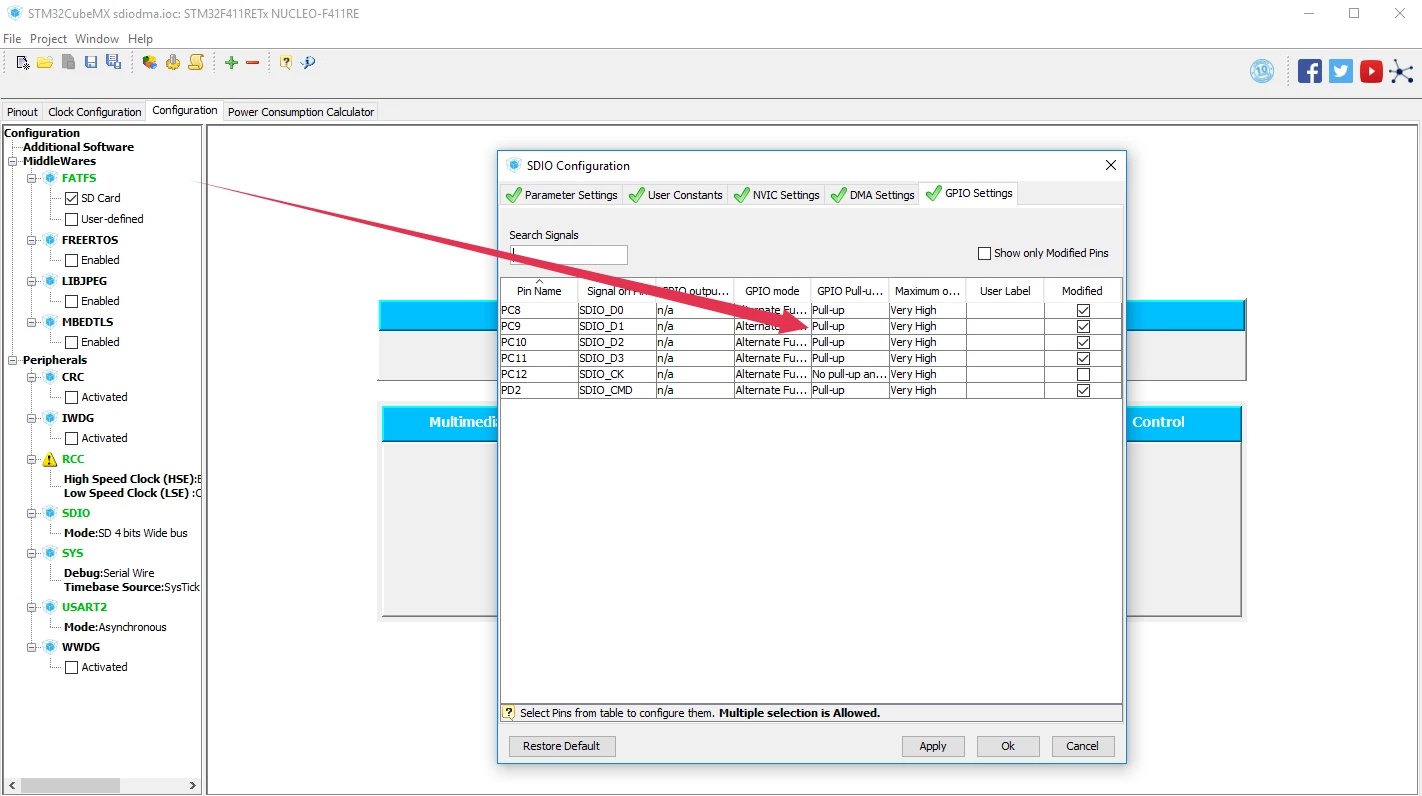Activate the WWDG checkbox
Image resolution: width=1422 pixels, height=796 pixels.
pyautogui.click(x=71, y=667)
